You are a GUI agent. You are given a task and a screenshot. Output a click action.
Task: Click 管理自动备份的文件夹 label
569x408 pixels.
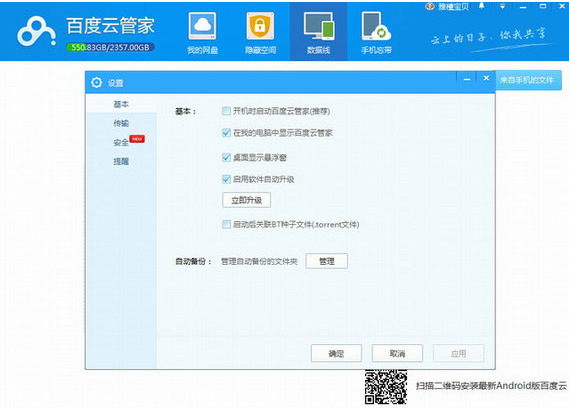(x=259, y=261)
